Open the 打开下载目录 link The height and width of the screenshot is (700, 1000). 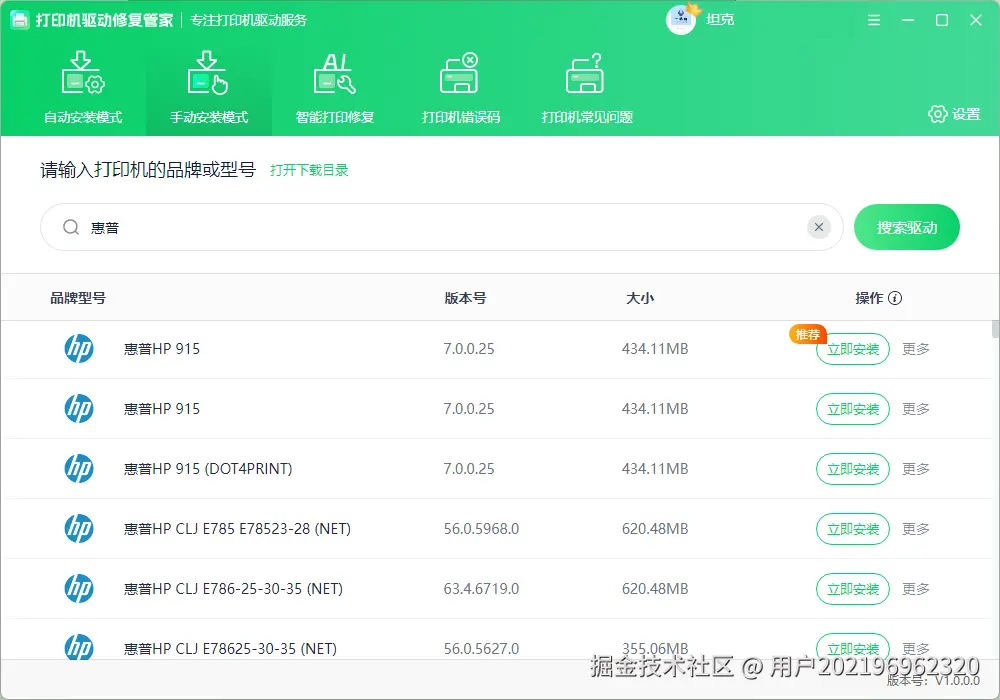tap(309, 170)
